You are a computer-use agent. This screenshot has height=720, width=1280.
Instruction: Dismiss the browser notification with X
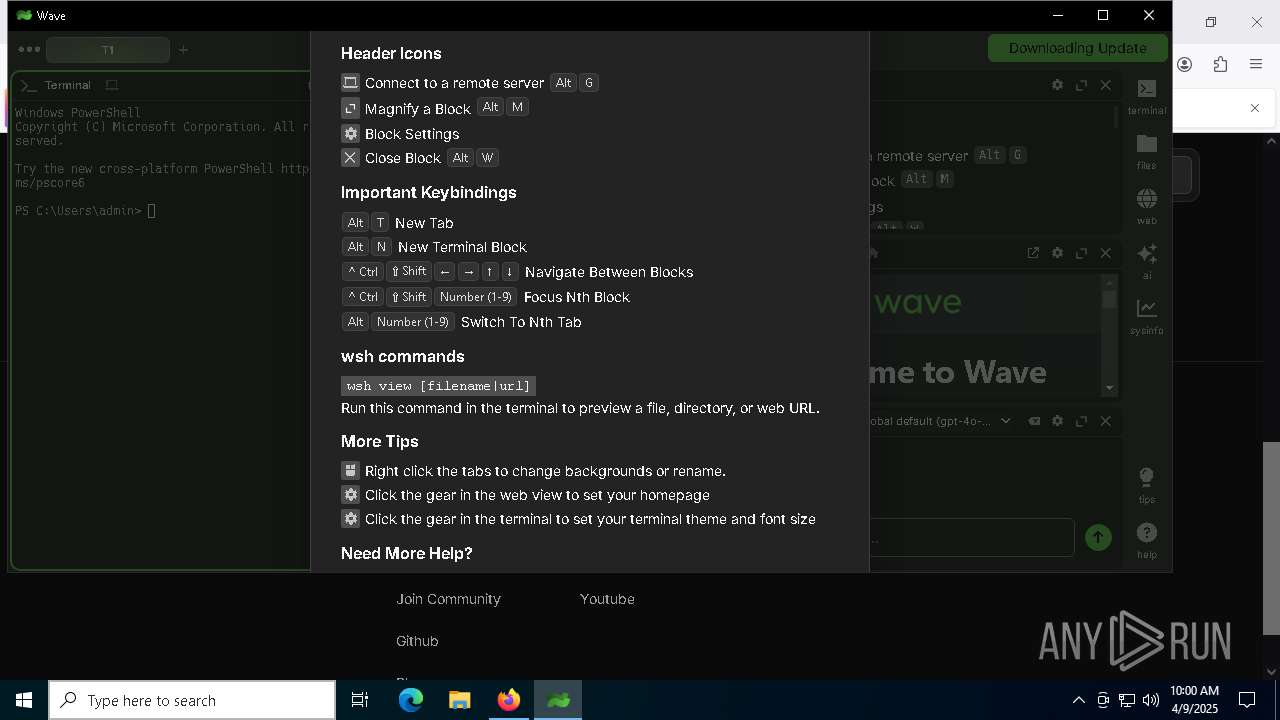tap(1255, 108)
